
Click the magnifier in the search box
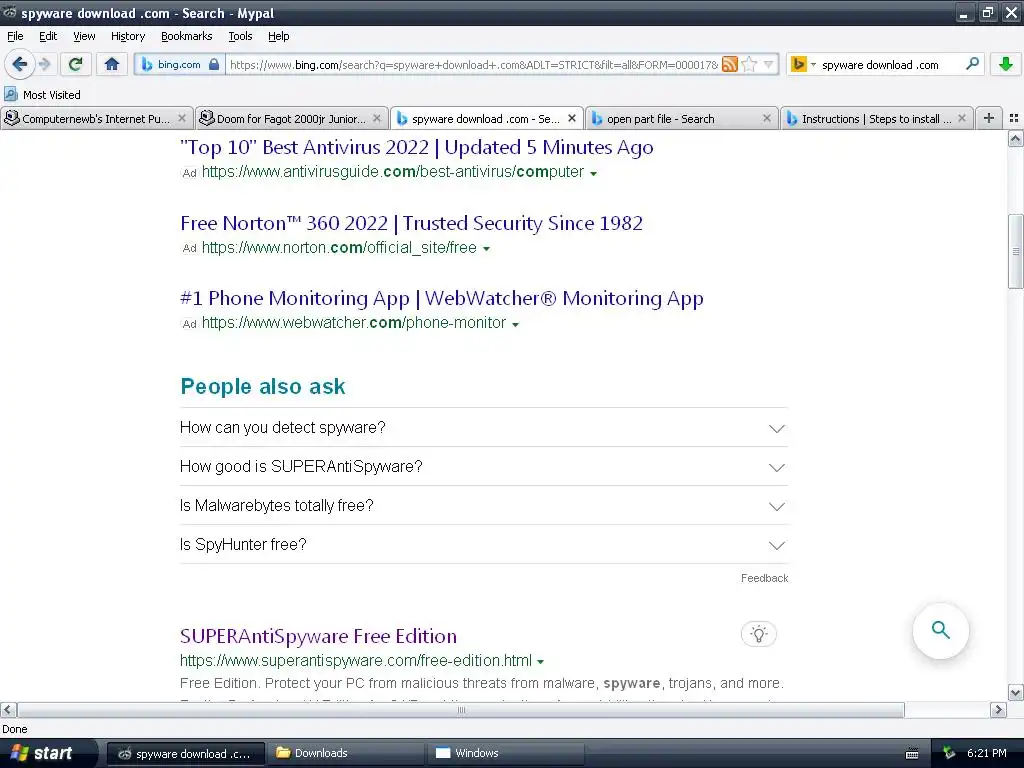[x=972, y=64]
